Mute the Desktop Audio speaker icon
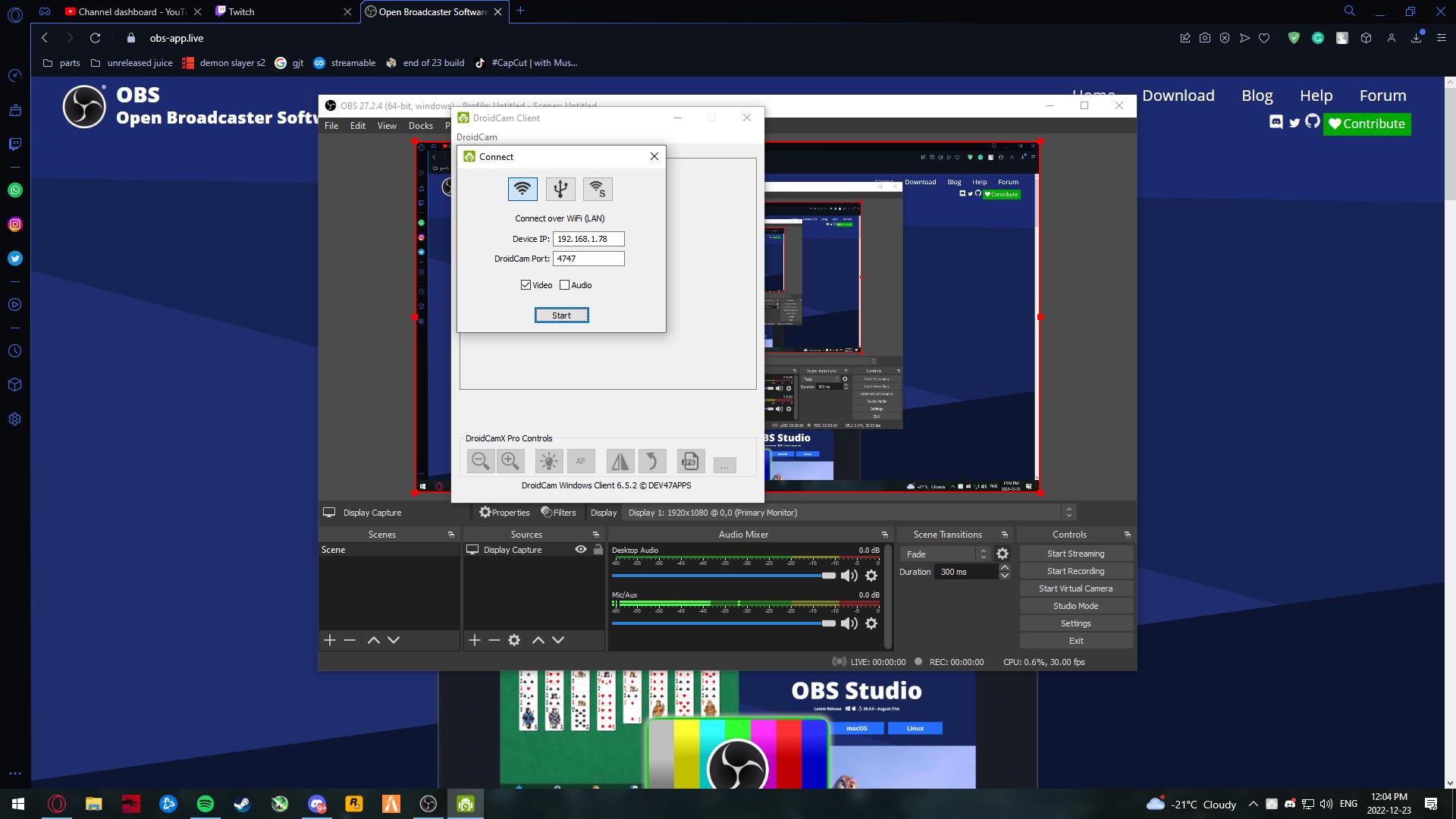This screenshot has width=1456, height=819. (849, 576)
